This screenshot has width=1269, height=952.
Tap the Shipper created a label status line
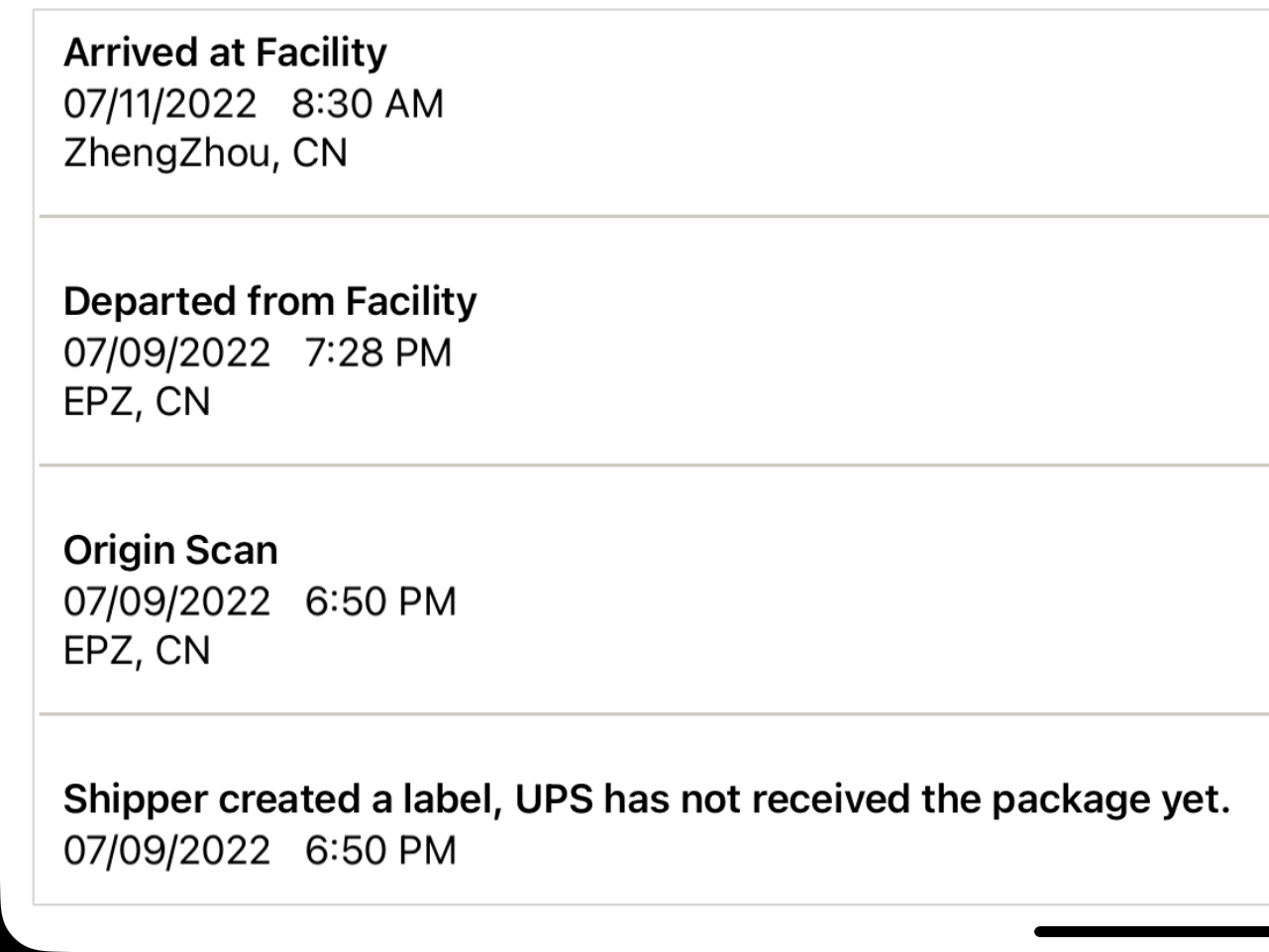click(646, 800)
